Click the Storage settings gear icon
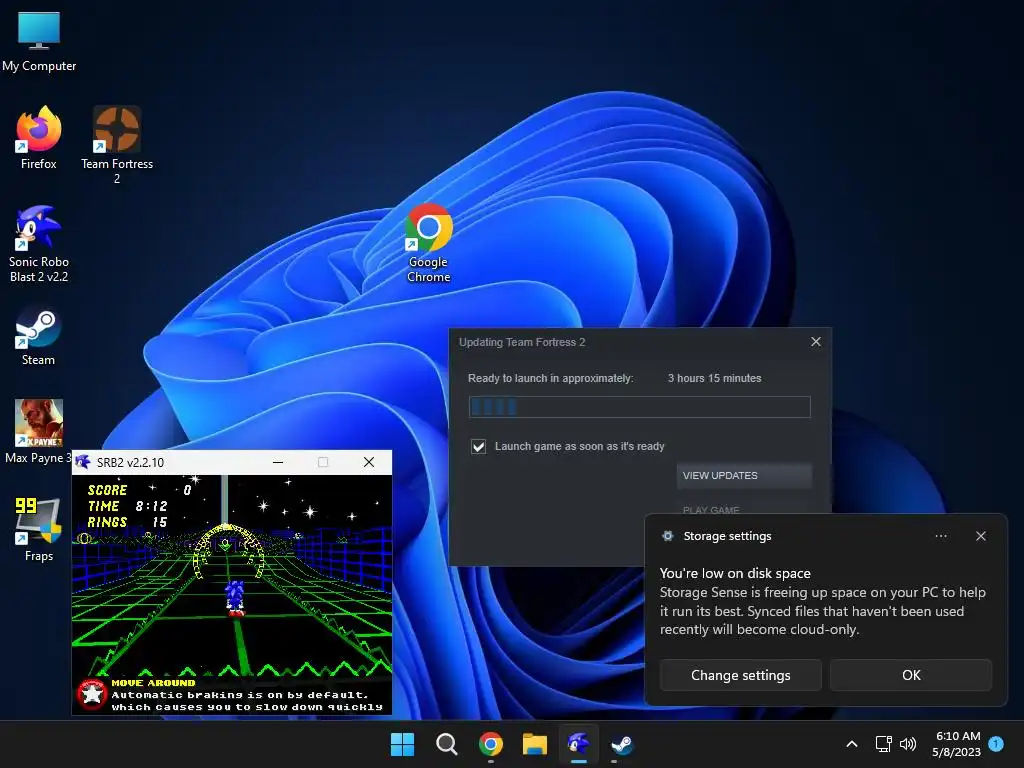 coord(667,536)
